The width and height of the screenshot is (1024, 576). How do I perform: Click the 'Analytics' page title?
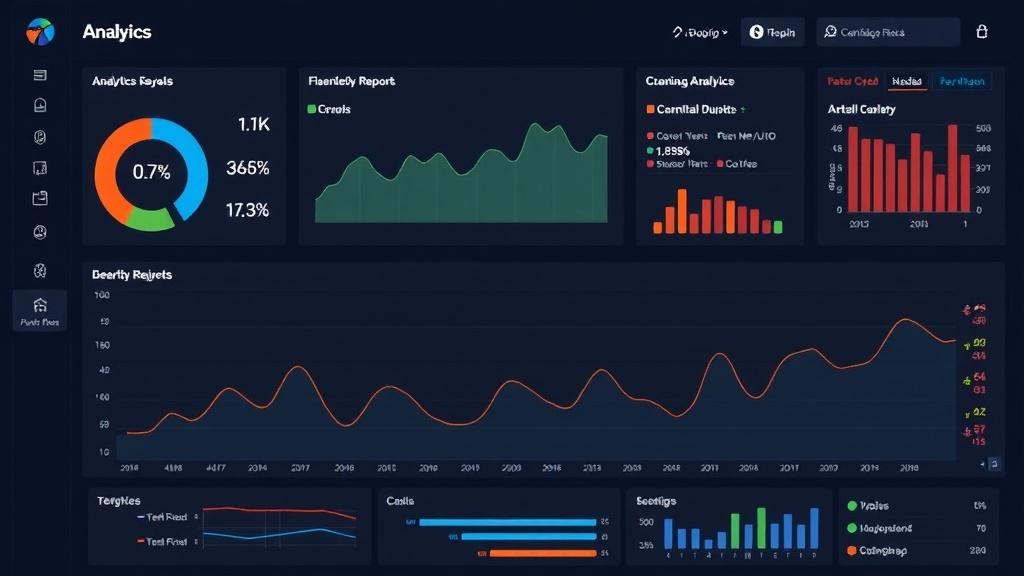[x=117, y=31]
